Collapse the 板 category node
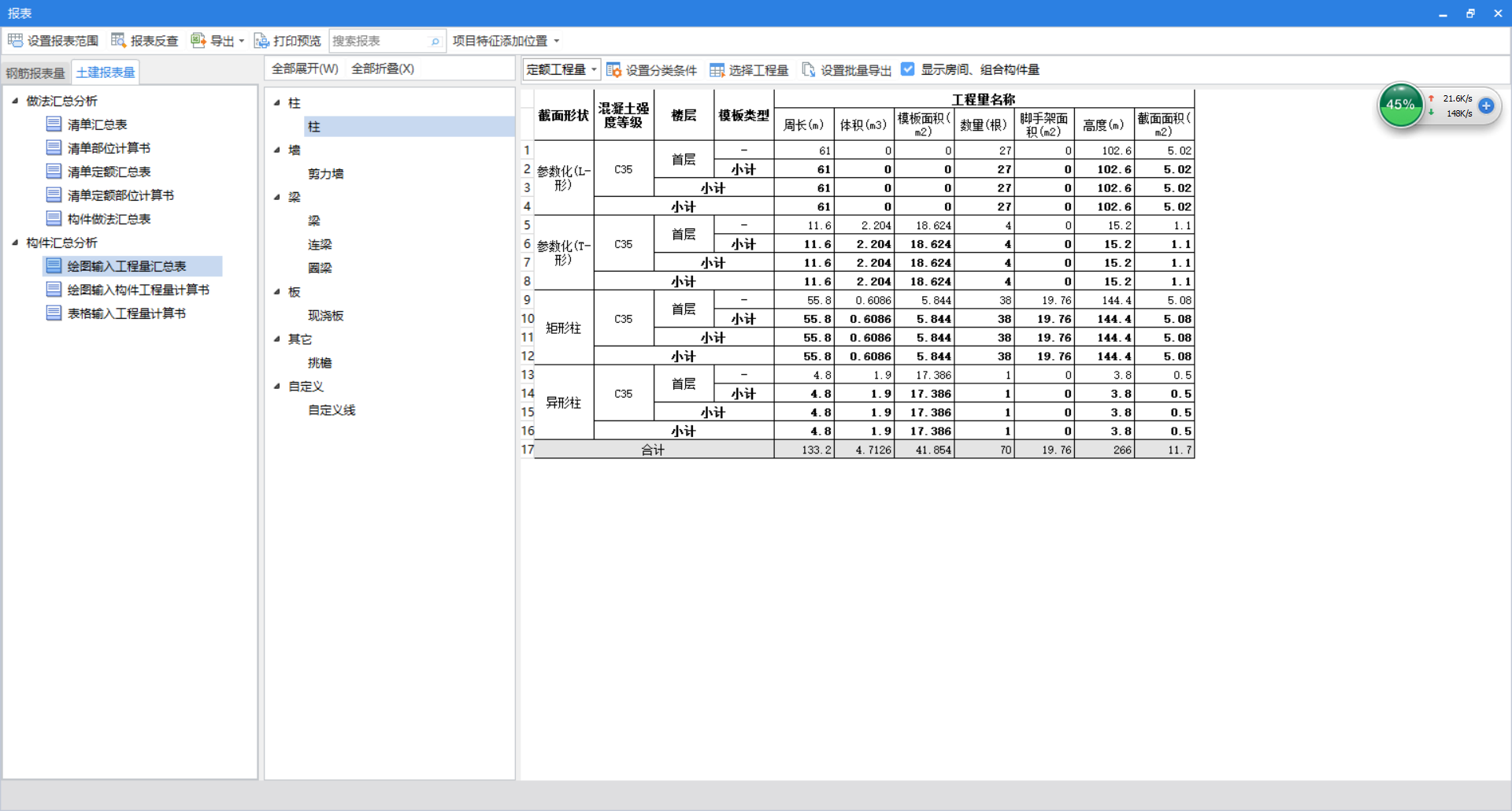This screenshot has height=811, width=1512. (277, 291)
